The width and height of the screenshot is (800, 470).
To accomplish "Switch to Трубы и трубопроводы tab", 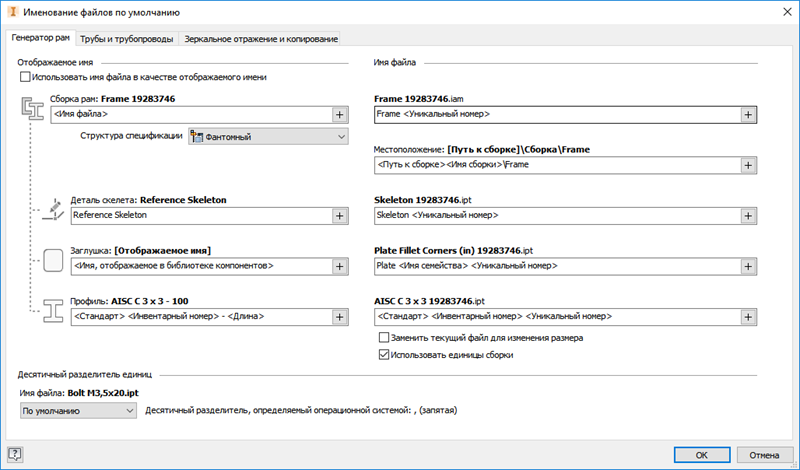I will pos(127,39).
